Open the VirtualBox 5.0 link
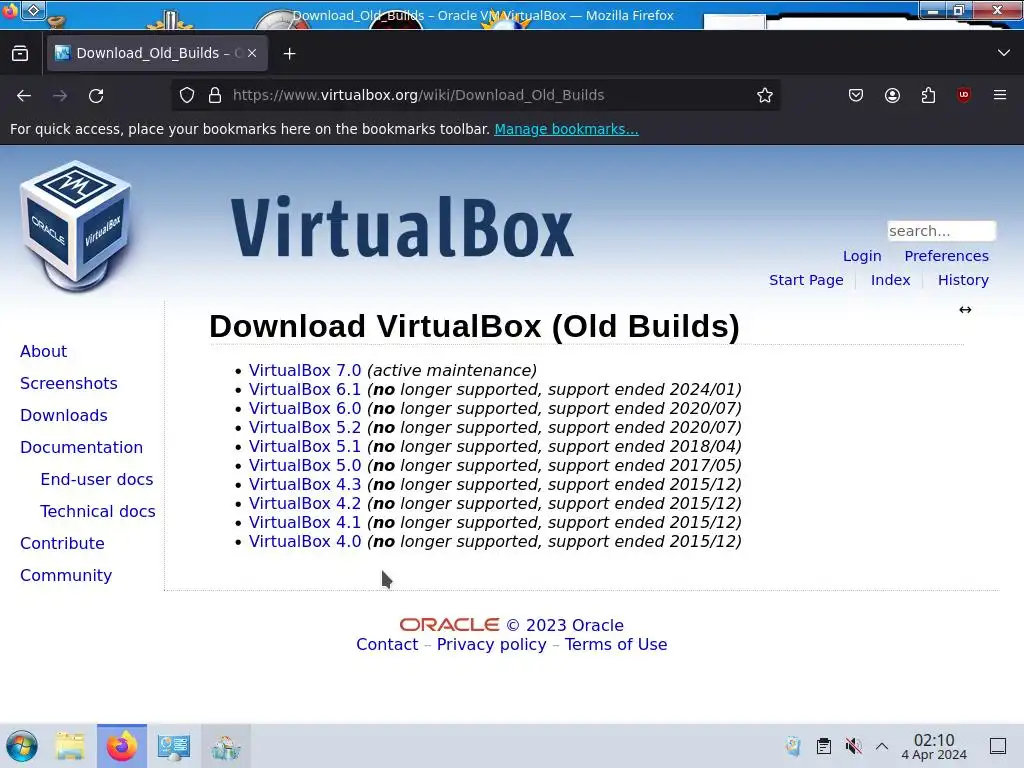The image size is (1024, 768). (x=305, y=465)
